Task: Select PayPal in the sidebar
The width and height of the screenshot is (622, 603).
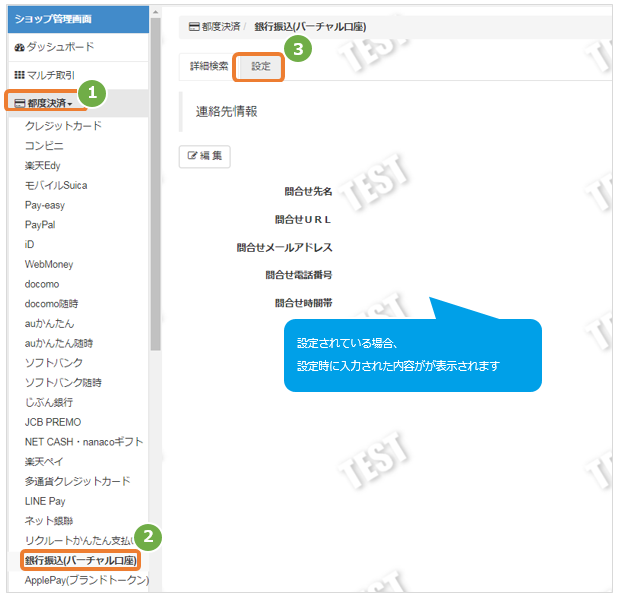Action: point(40,225)
